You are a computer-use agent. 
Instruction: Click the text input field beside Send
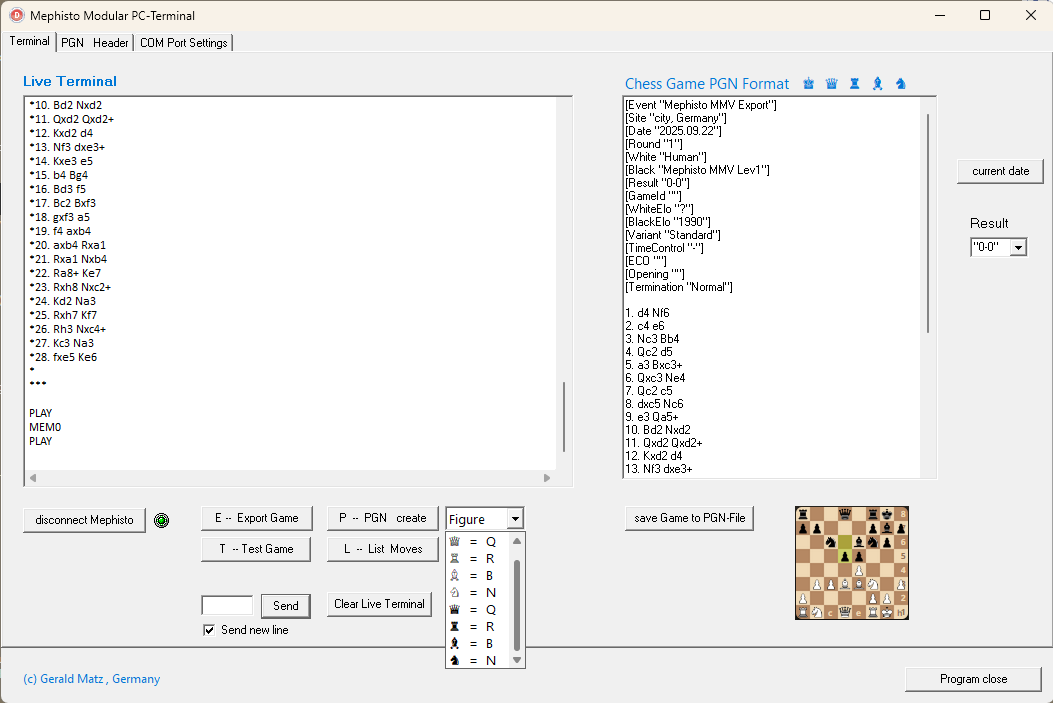[x=227, y=605]
